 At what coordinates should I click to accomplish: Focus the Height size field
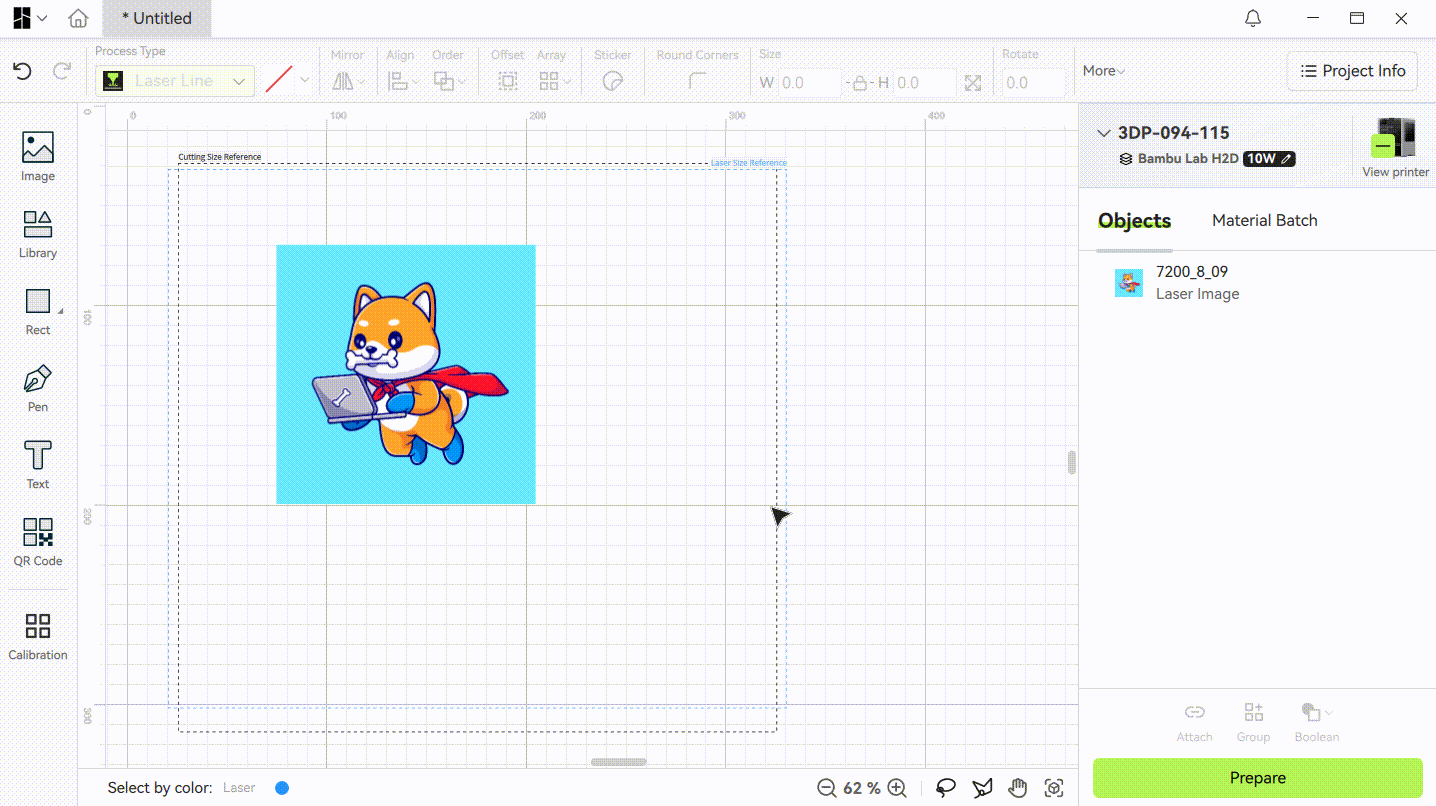click(923, 83)
